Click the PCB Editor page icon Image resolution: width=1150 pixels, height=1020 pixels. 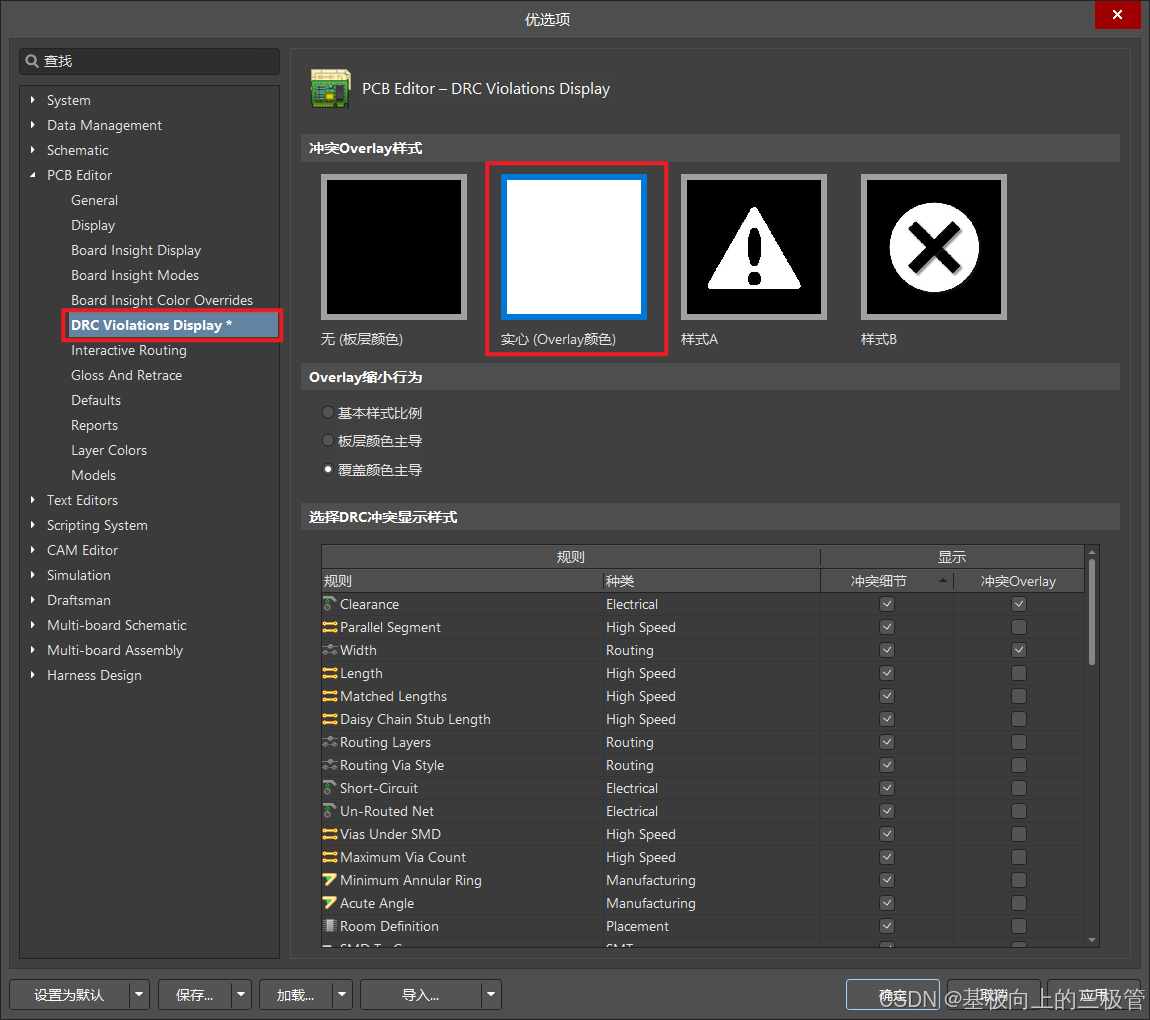pyautogui.click(x=330, y=89)
